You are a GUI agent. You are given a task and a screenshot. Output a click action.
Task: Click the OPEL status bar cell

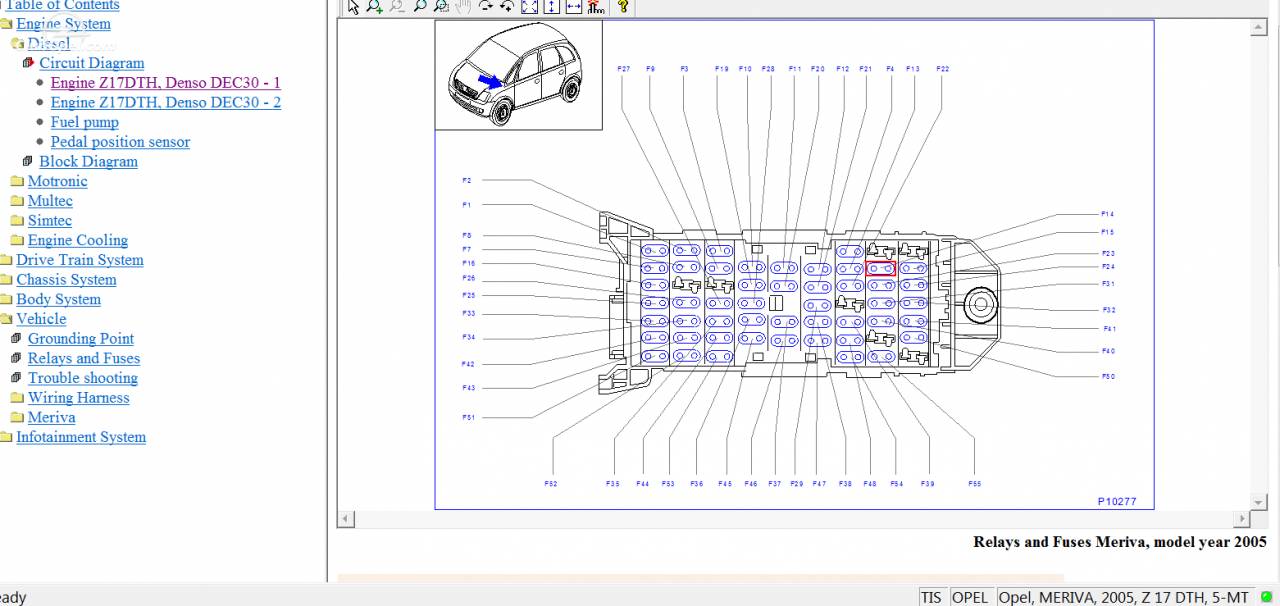click(x=970, y=597)
